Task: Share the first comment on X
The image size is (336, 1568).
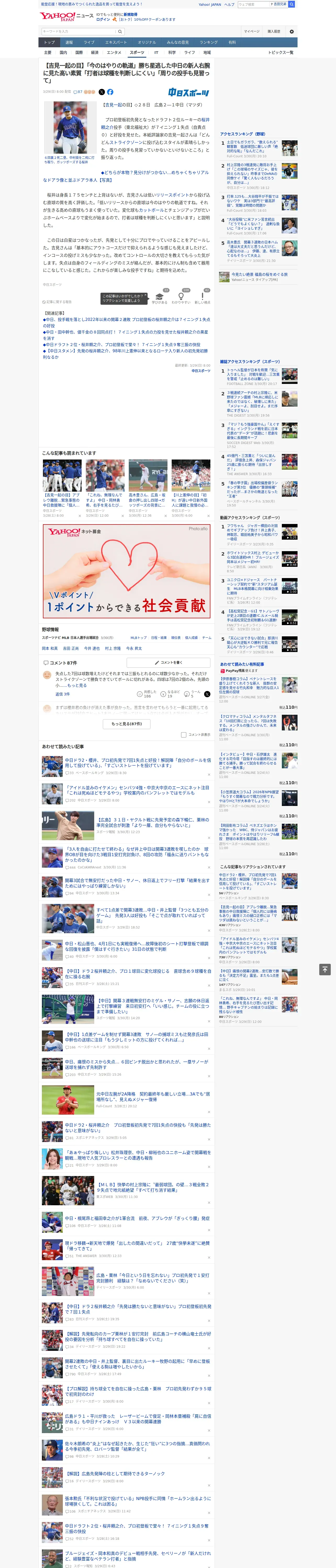Action: (x=207, y=694)
